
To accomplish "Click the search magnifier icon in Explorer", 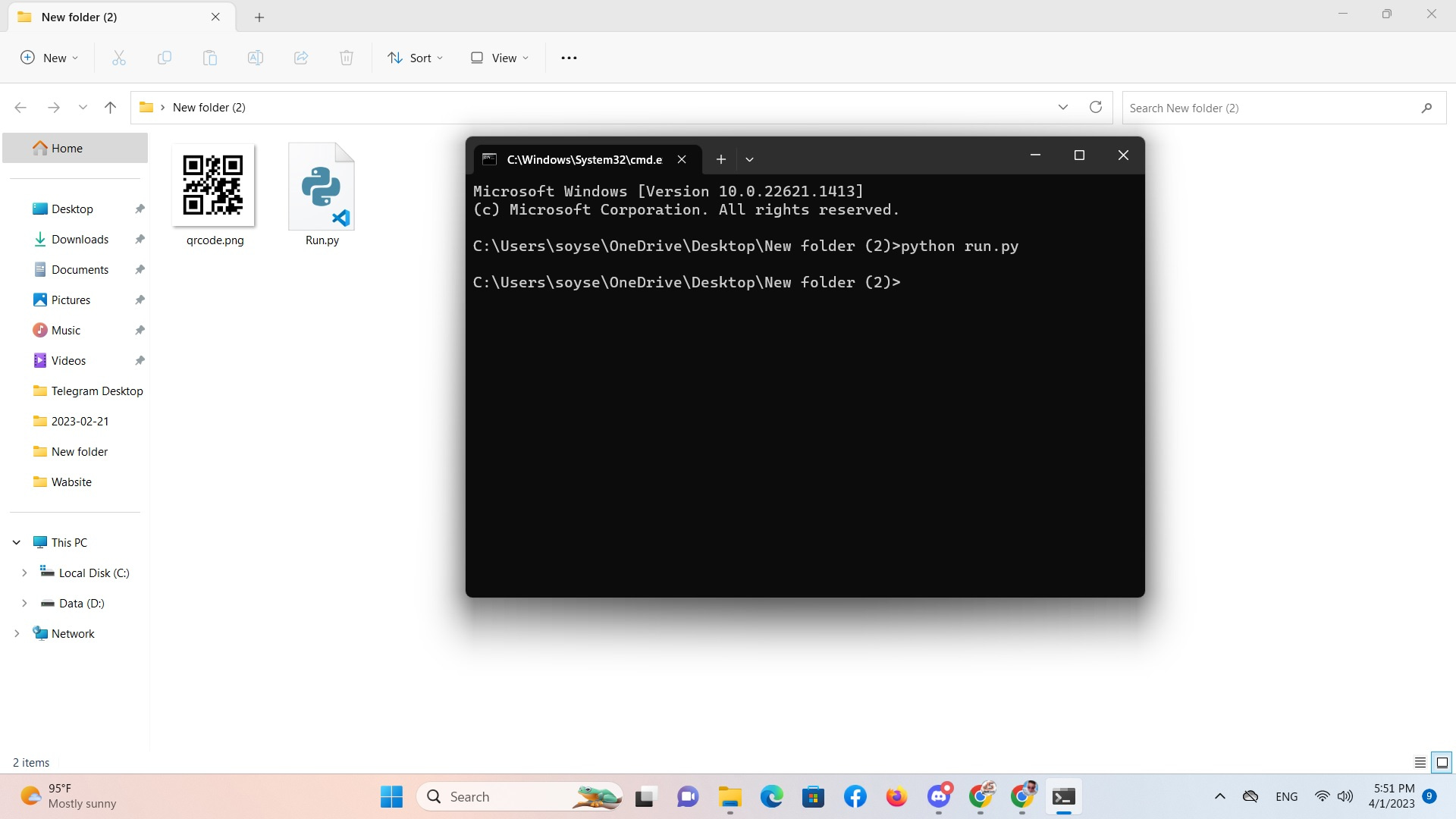I will pyautogui.click(x=1426, y=108).
